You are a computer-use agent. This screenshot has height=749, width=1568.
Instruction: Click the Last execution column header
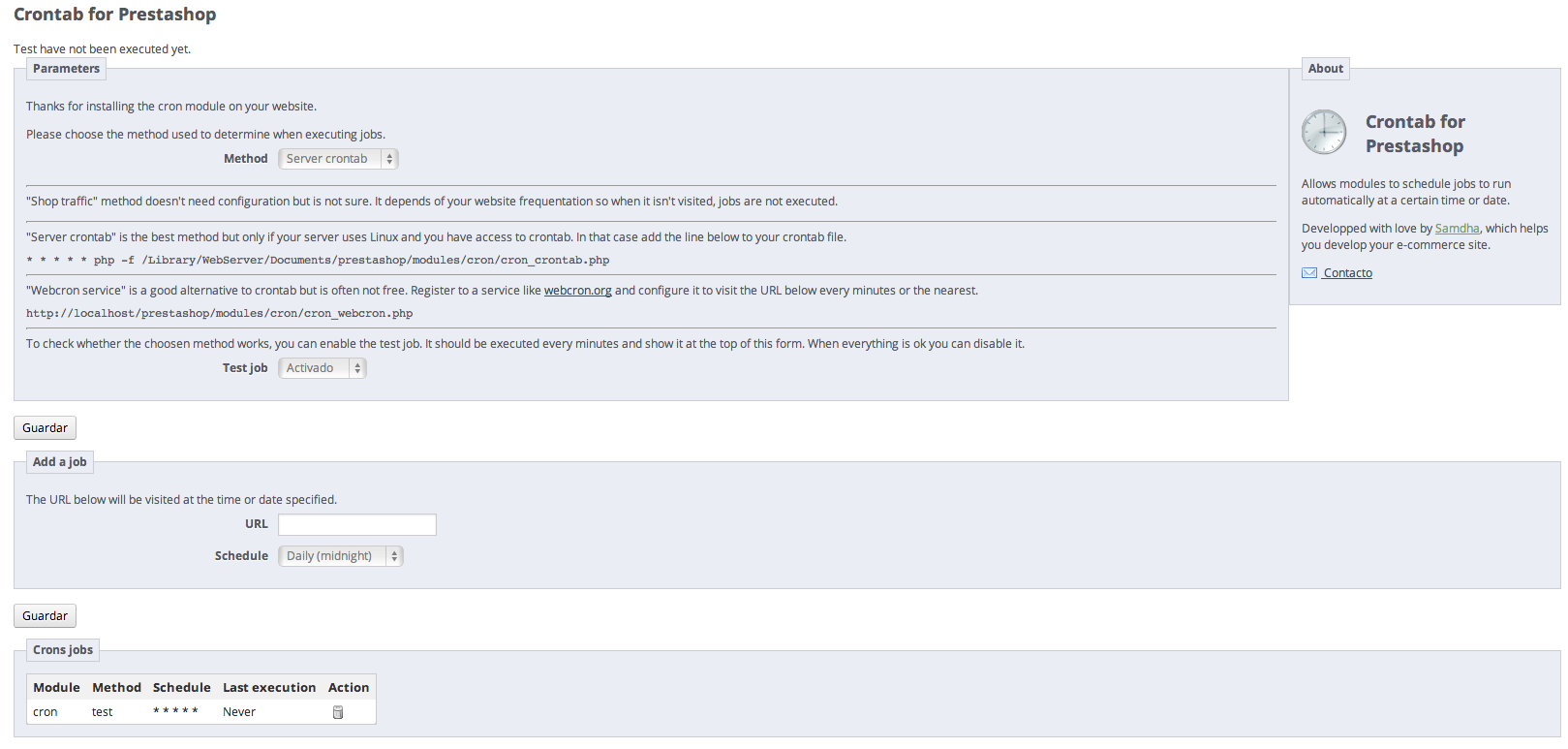[x=269, y=688]
